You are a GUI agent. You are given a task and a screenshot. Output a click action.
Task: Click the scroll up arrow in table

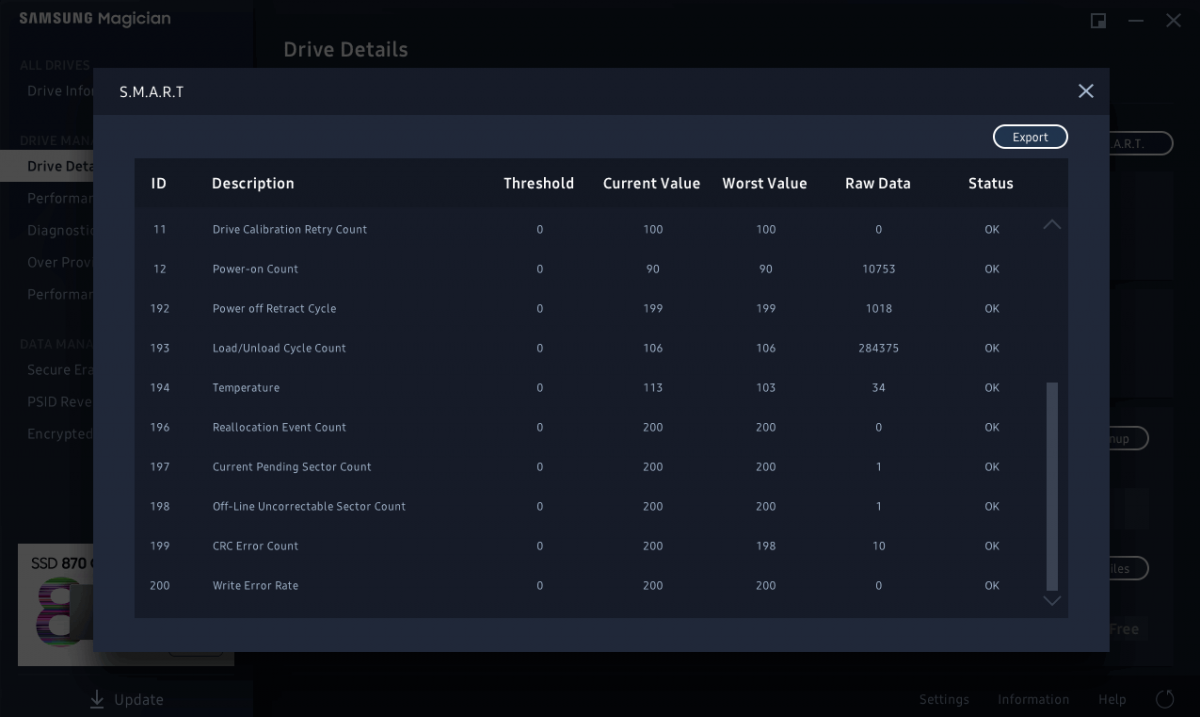[1052, 225]
